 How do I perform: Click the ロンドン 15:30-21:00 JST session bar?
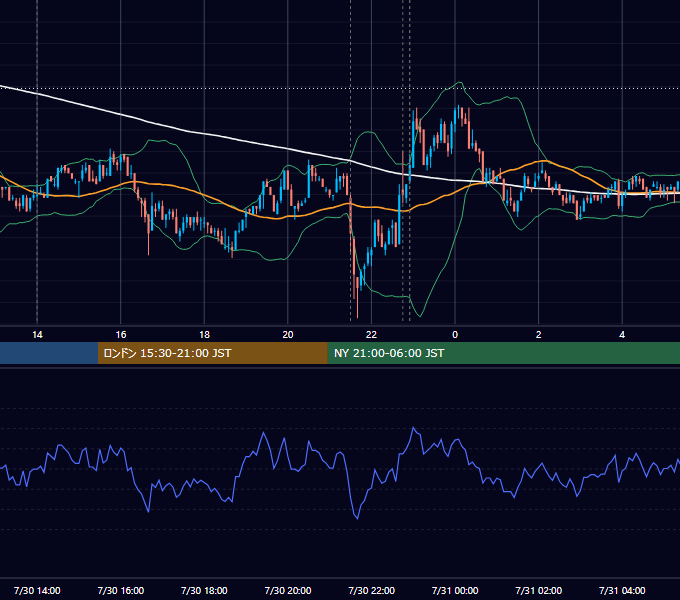[x=212, y=353]
